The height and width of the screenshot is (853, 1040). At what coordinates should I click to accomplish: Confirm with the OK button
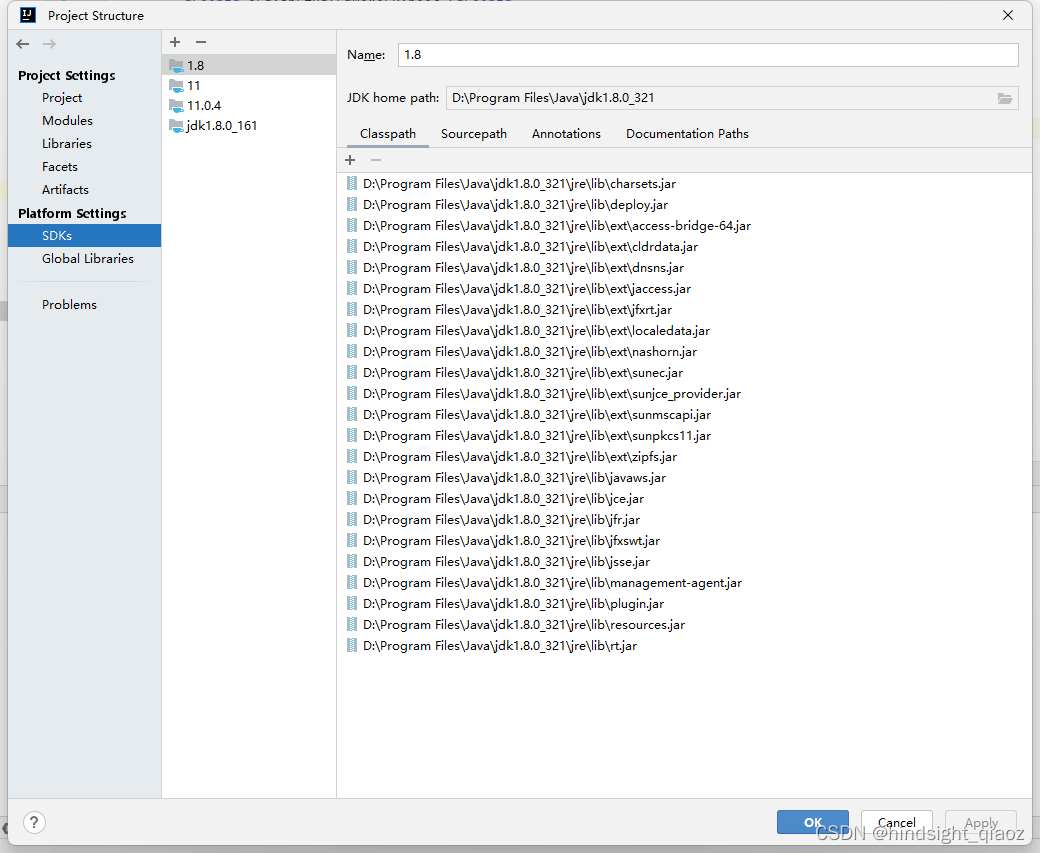coord(812,822)
